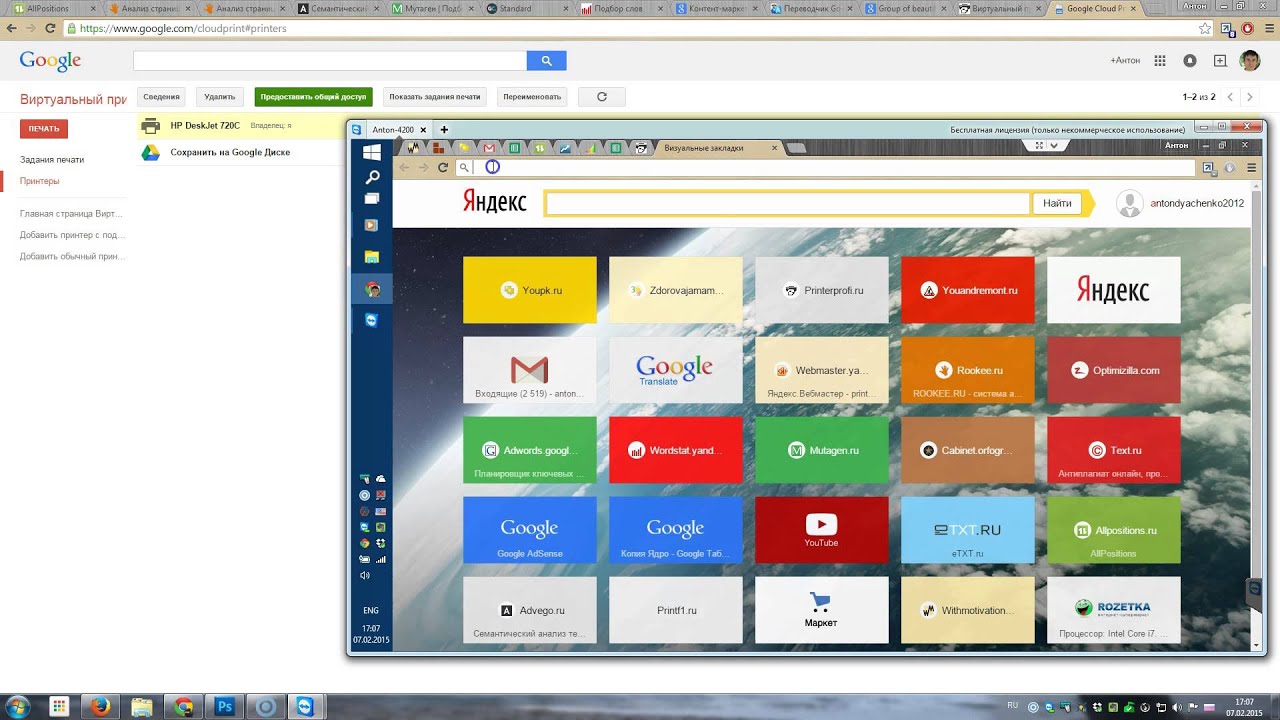The width and height of the screenshot is (1280, 720).
Task: Open Photoshop from the Windows taskbar
Action: [225, 707]
